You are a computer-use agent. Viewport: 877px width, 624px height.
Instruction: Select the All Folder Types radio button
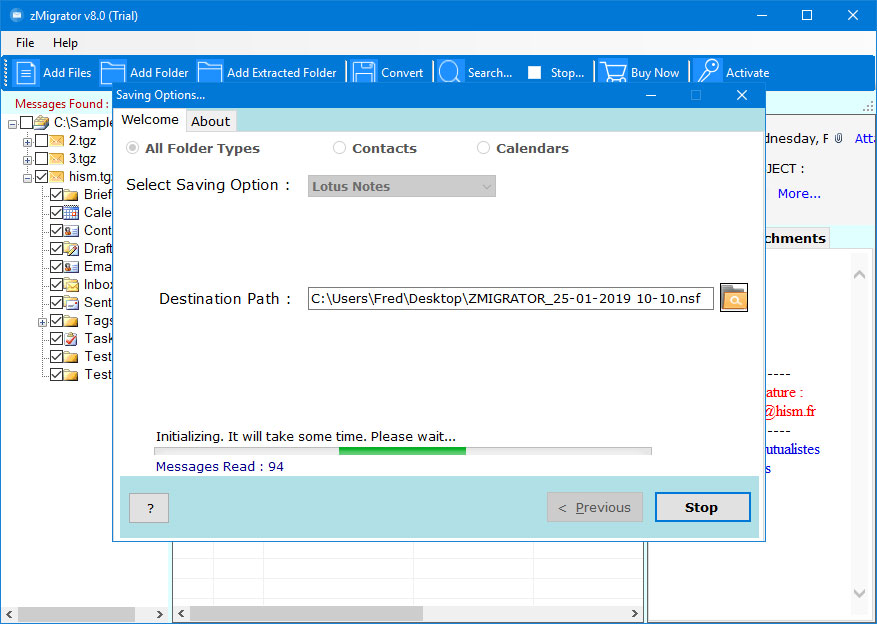[133, 148]
